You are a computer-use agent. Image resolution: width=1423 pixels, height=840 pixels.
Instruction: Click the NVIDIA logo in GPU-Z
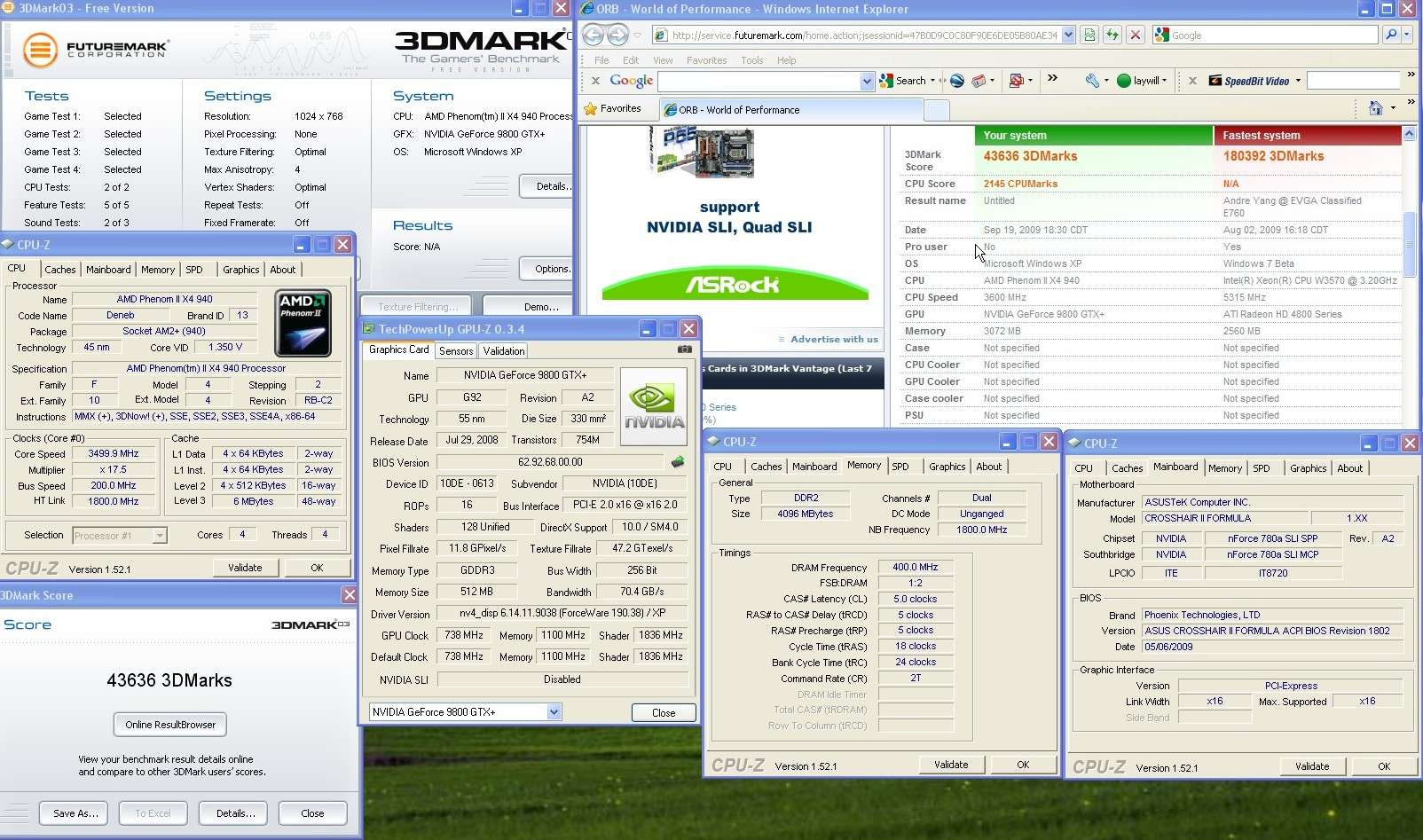coord(654,405)
